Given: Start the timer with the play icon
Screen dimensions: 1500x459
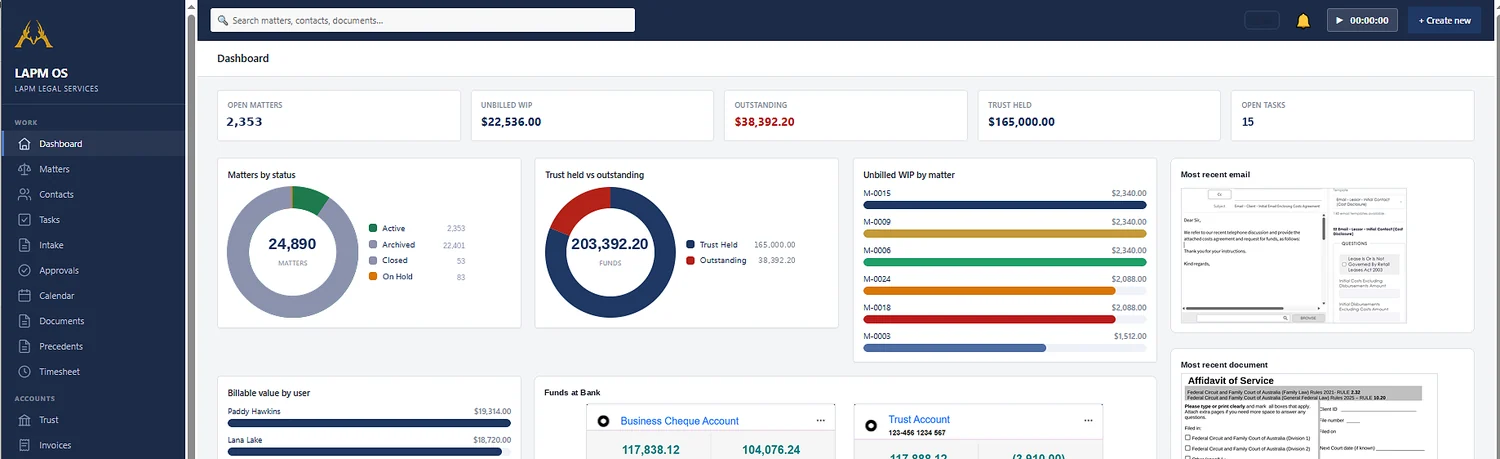Looking at the screenshot, I should click(1338, 20).
